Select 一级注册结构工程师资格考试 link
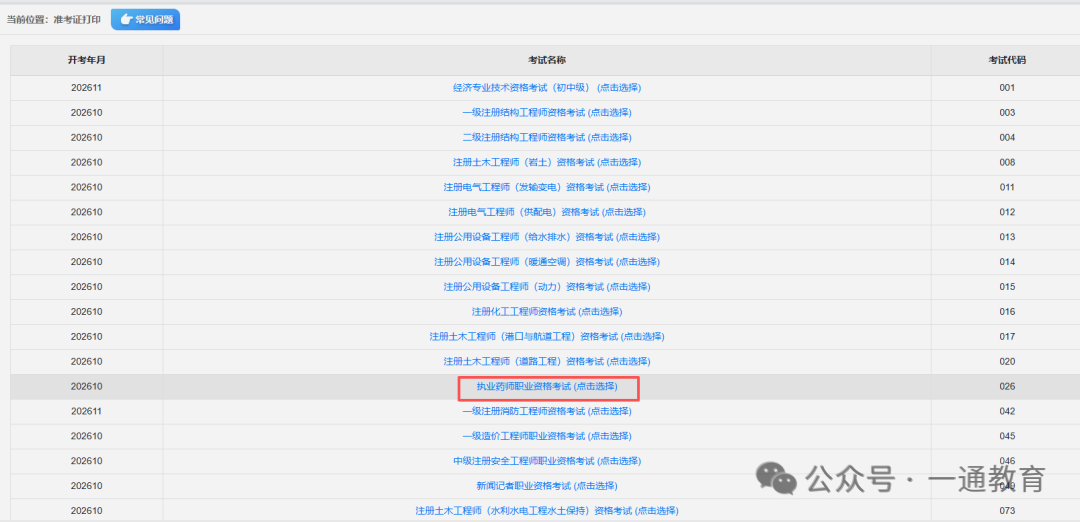1080x522 pixels. pos(547,112)
